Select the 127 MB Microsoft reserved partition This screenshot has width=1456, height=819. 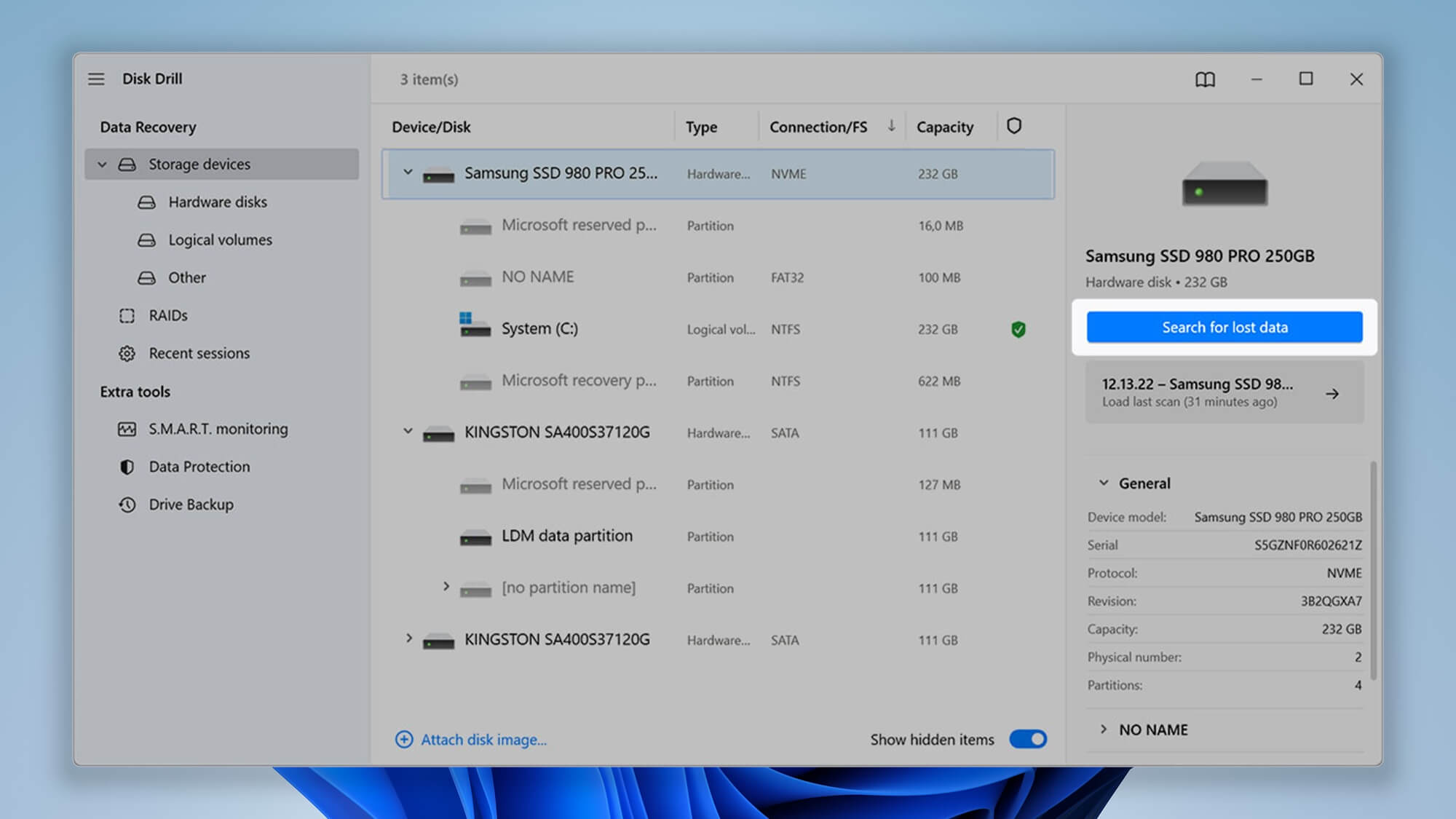718,485
